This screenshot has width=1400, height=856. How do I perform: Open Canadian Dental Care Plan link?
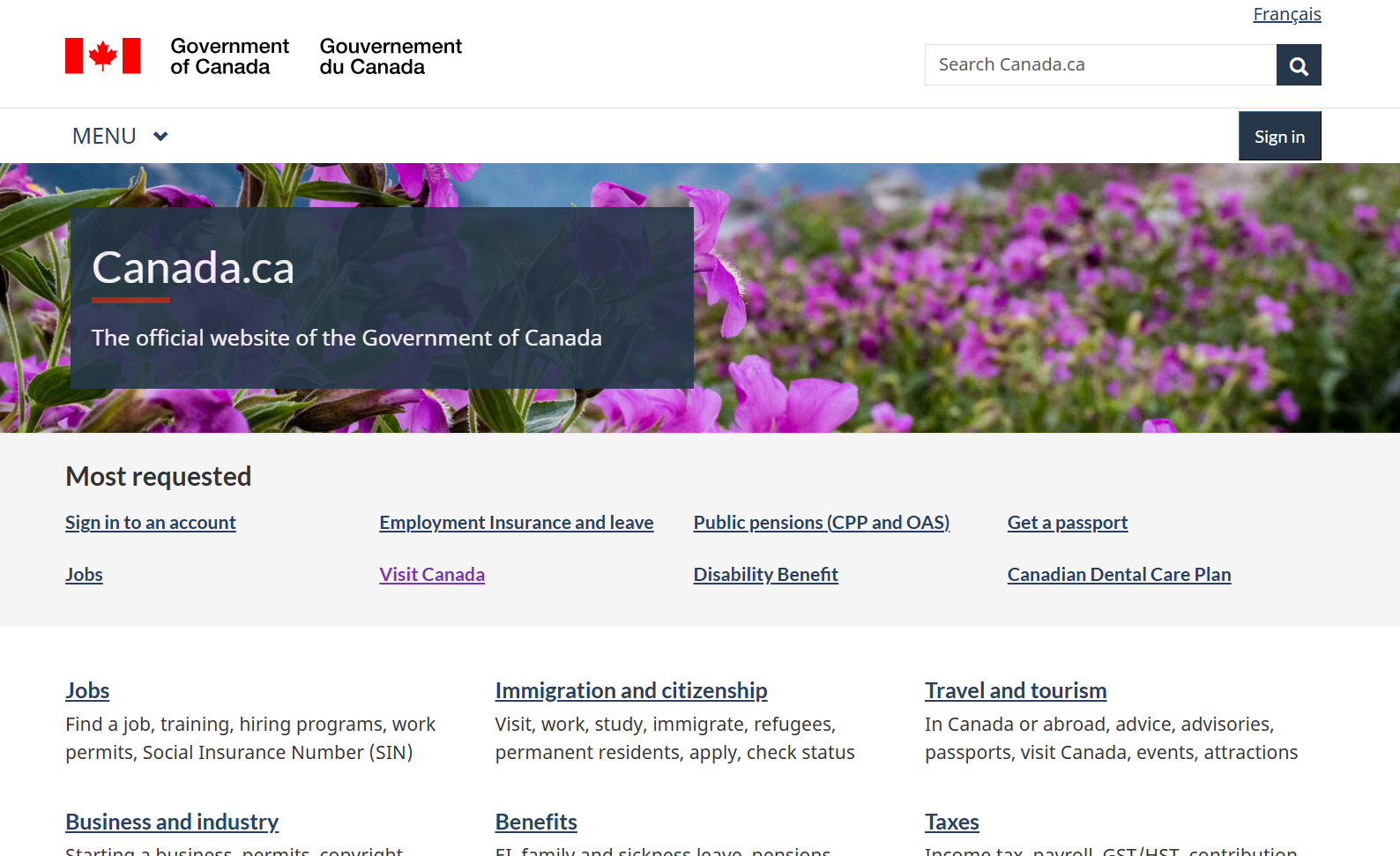click(x=1120, y=575)
